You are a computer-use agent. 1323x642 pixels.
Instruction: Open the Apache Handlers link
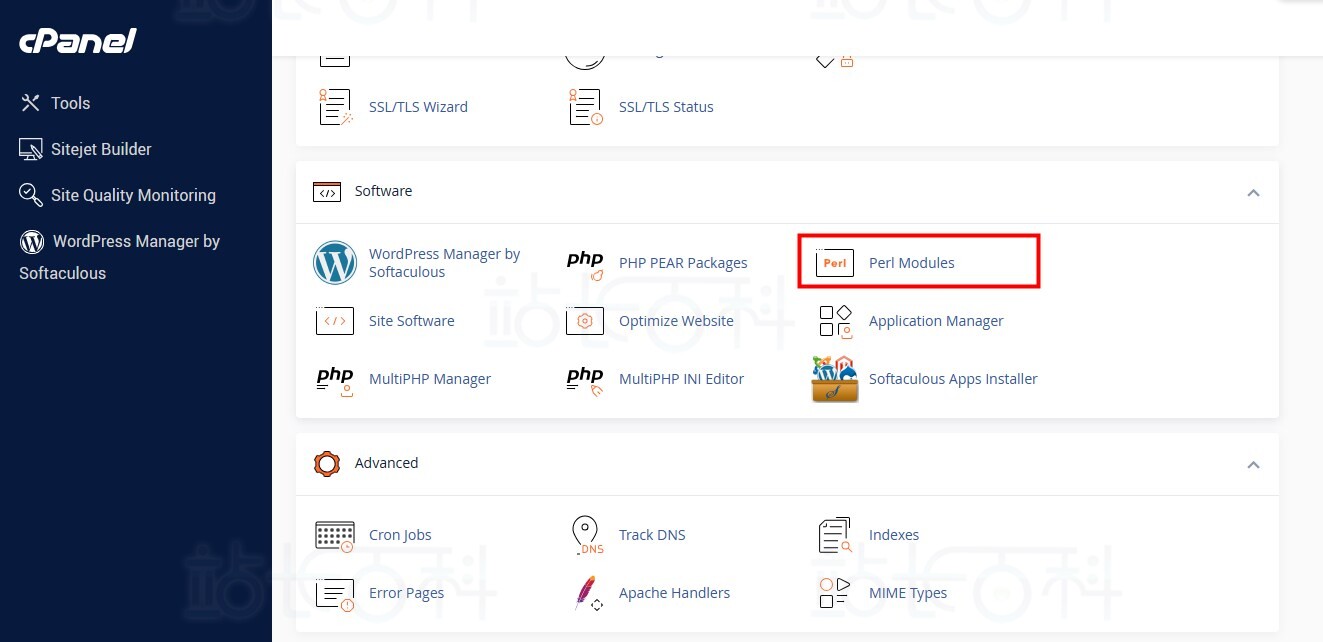point(674,593)
